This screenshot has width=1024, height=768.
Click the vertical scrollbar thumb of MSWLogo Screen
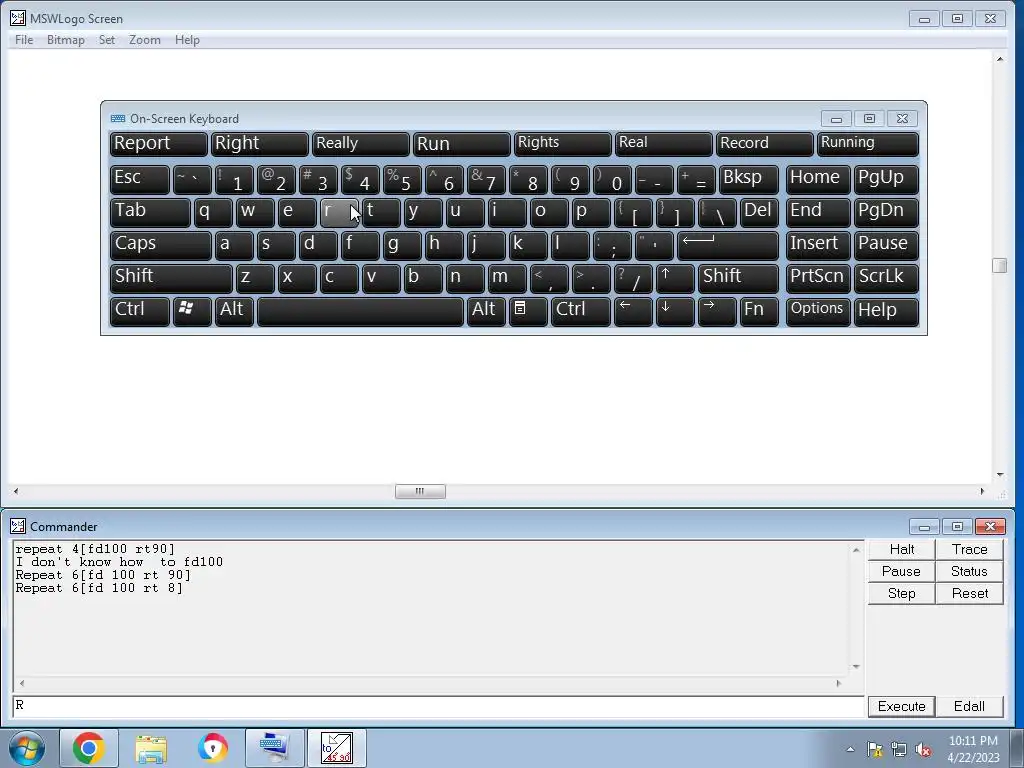click(x=999, y=265)
